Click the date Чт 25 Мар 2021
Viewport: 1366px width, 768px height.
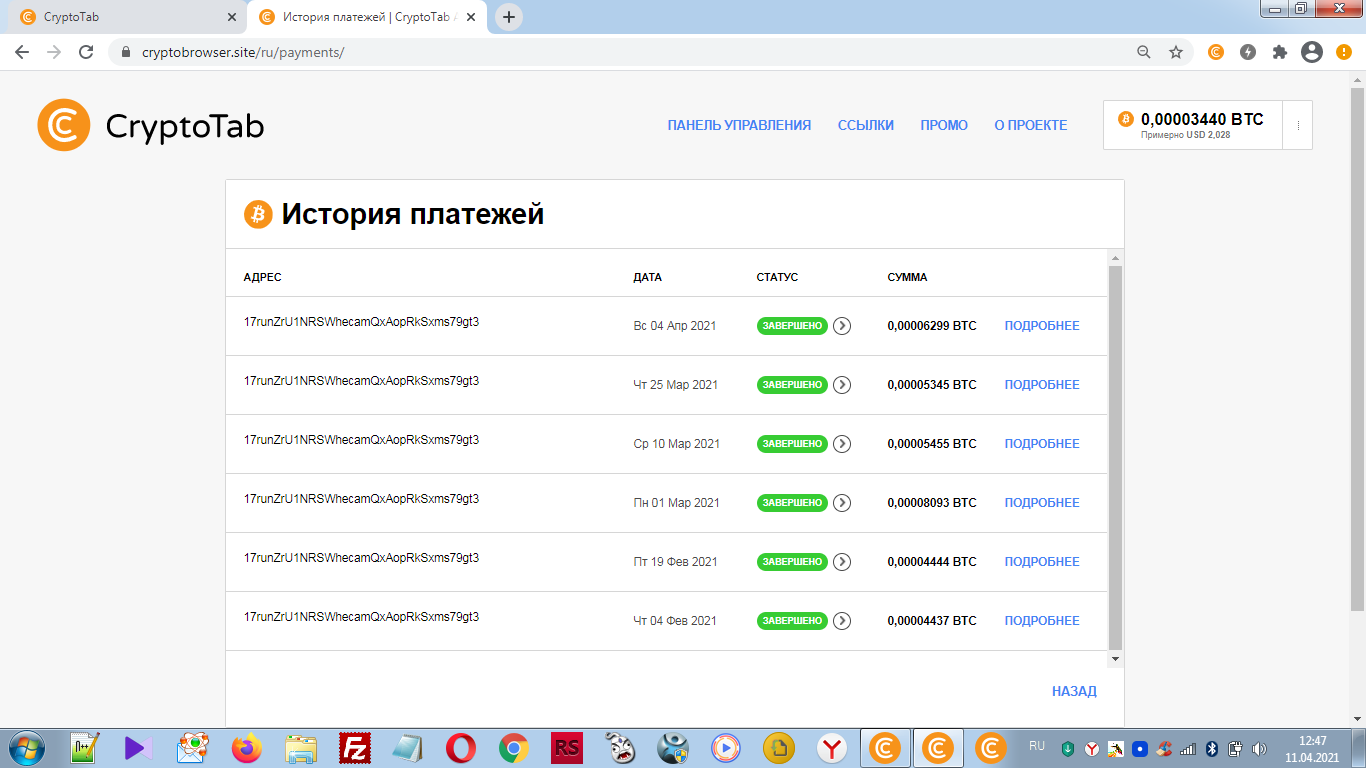[676, 385]
